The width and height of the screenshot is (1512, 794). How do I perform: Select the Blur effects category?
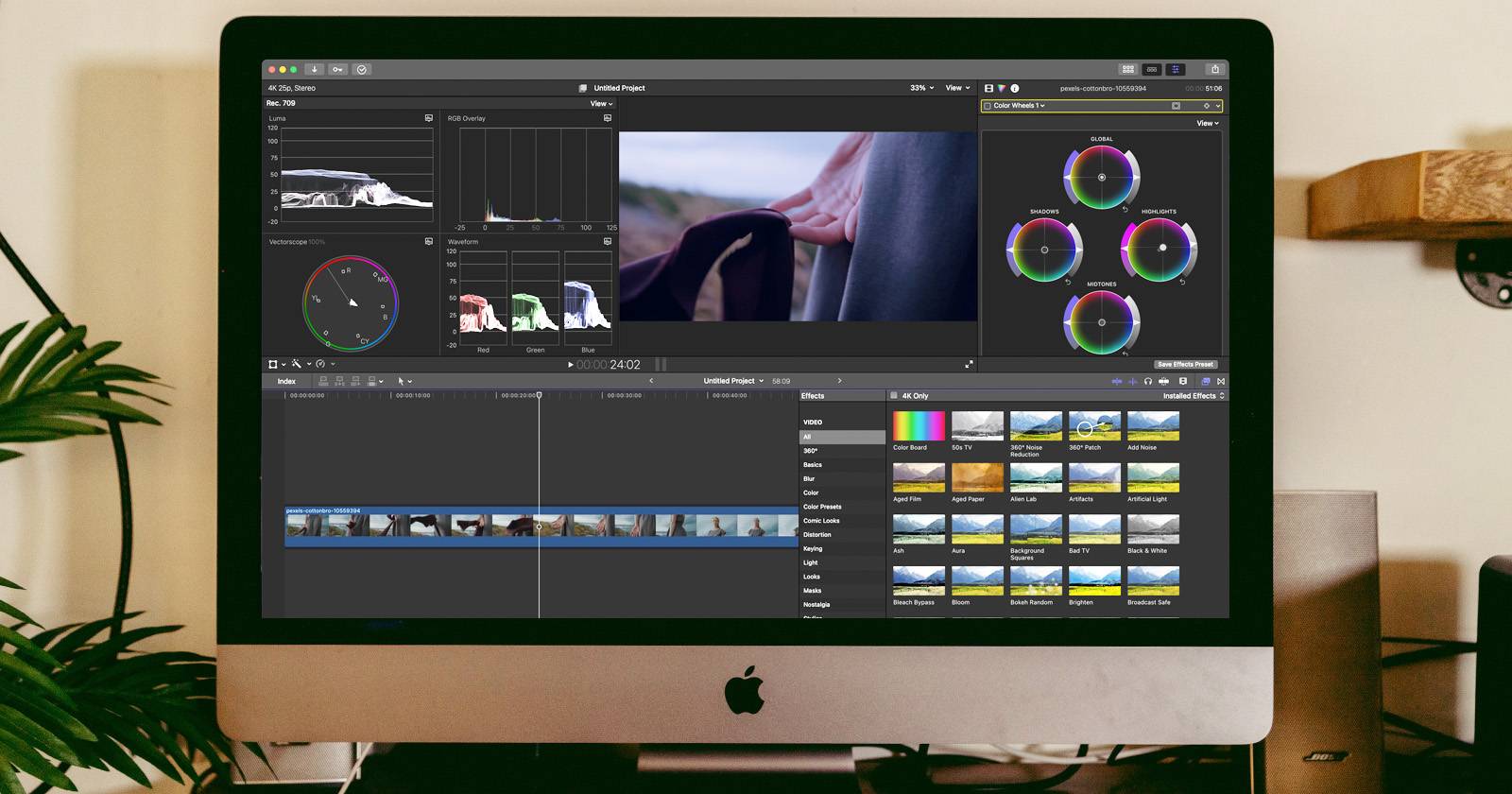[809, 479]
